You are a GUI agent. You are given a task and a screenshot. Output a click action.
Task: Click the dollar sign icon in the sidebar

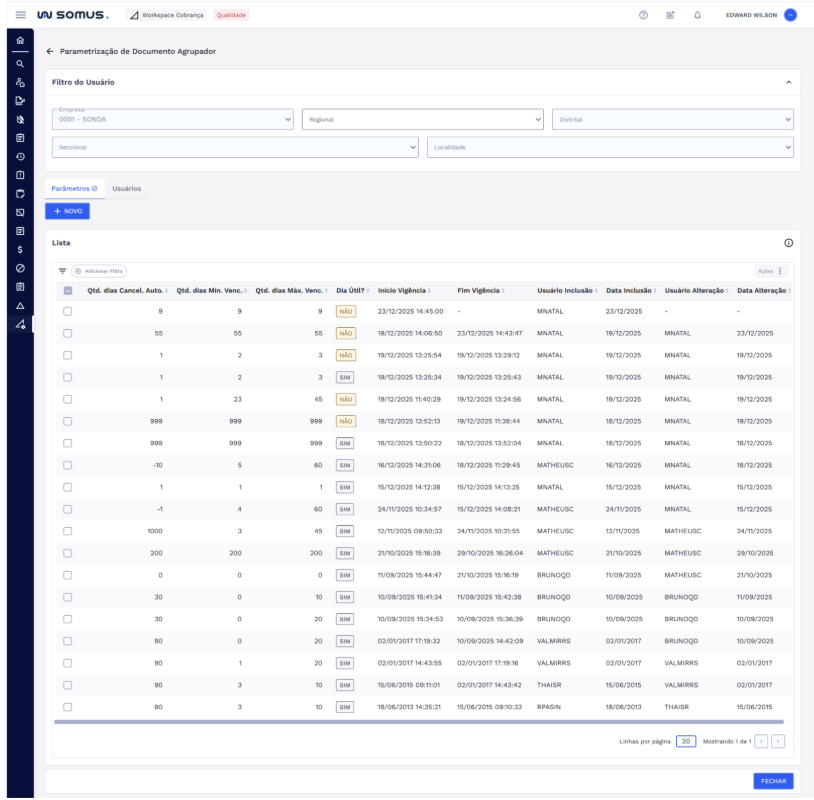tap(20, 249)
